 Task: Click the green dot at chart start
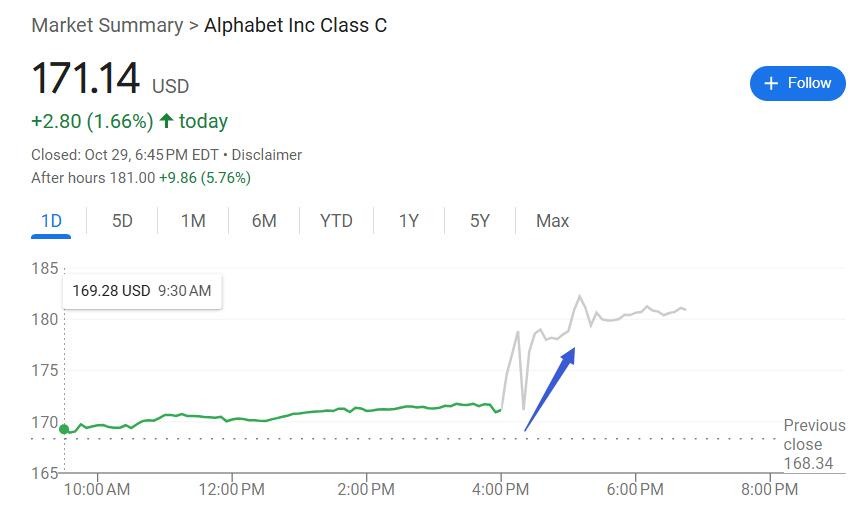(65, 429)
